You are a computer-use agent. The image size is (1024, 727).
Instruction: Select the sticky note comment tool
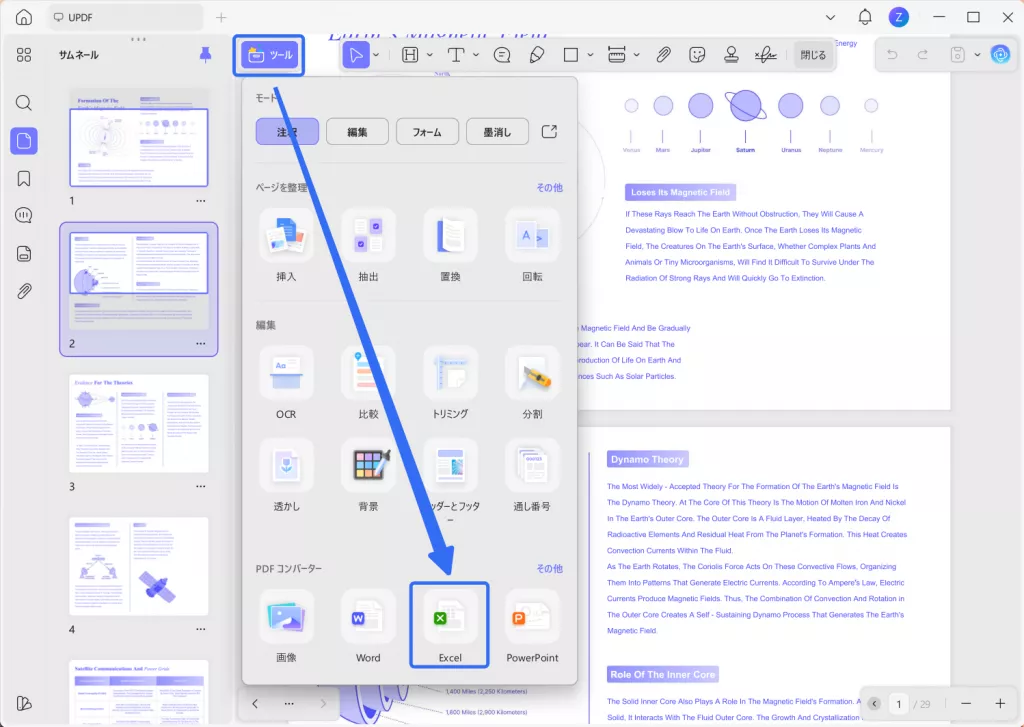(502, 55)
